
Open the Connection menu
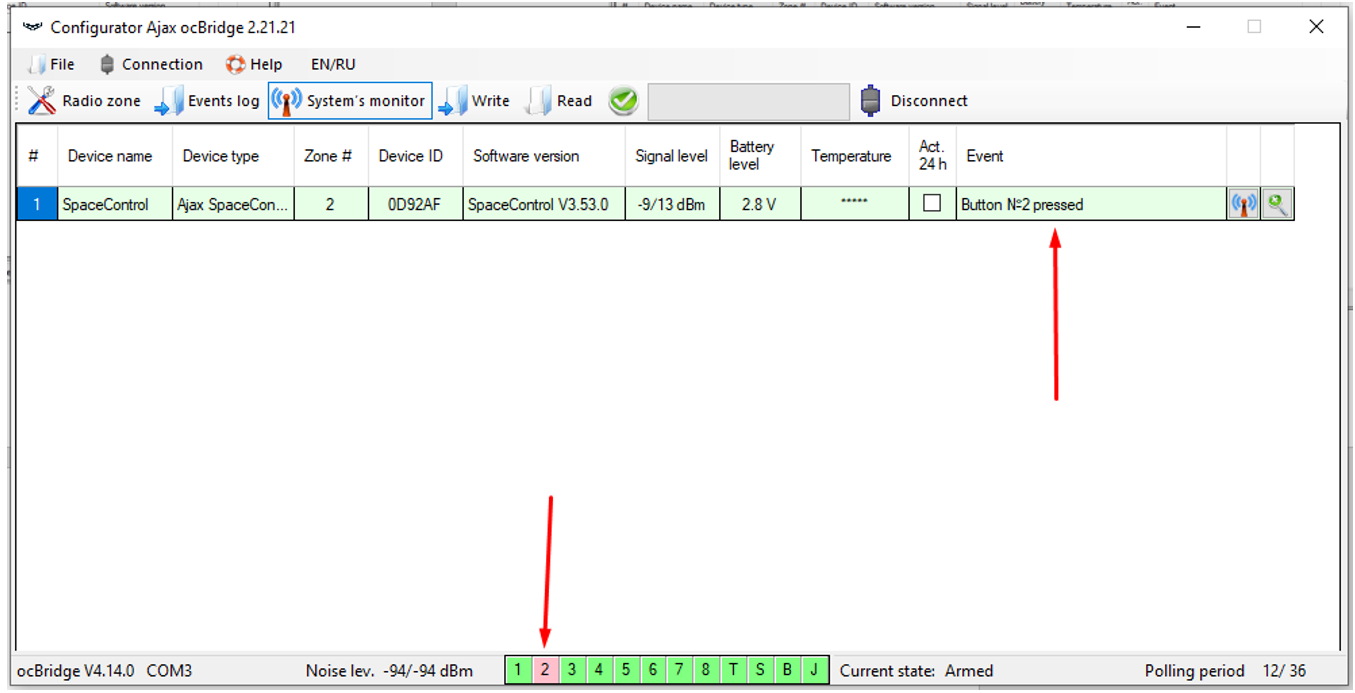[151, 64]
